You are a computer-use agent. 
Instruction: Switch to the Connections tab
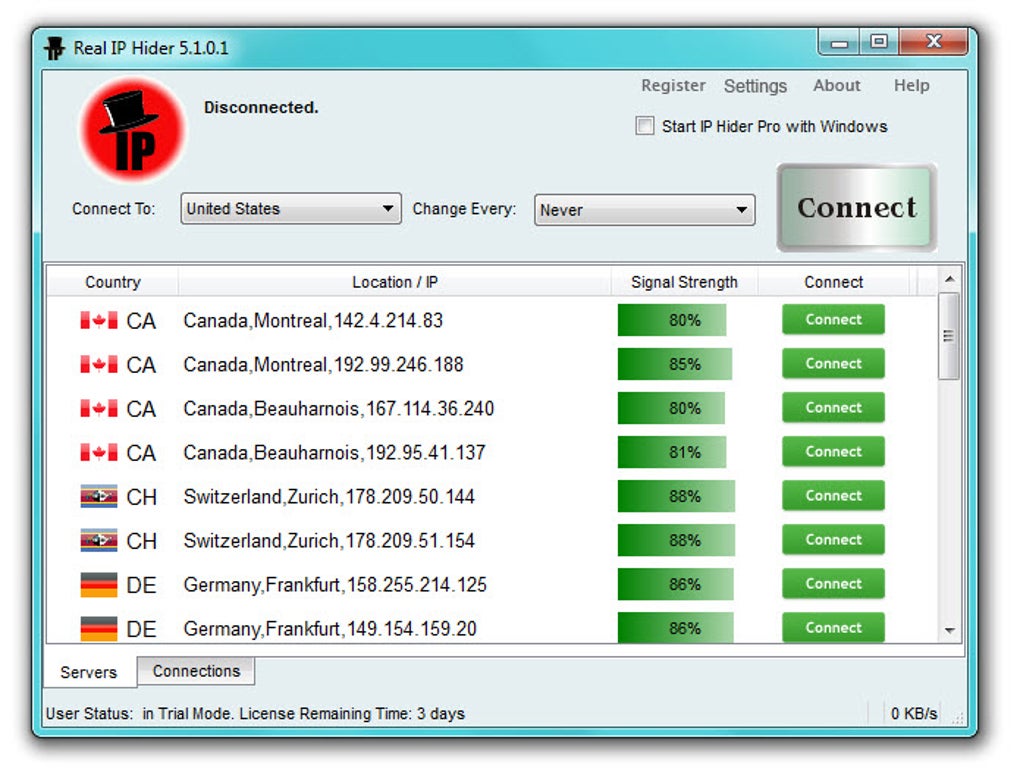pyautogui.click(x=196, y=671)
